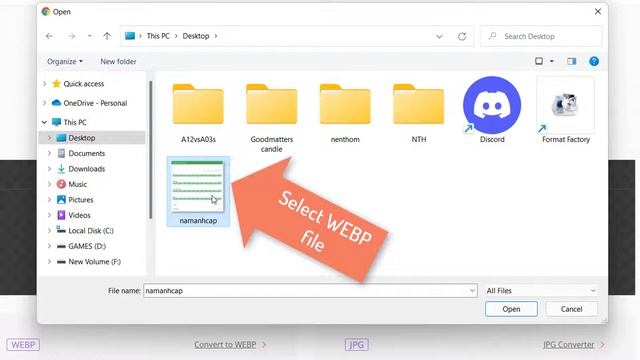640x360 pixels.
Task: Select Local Disk (C:) drive
Action: 91,231
